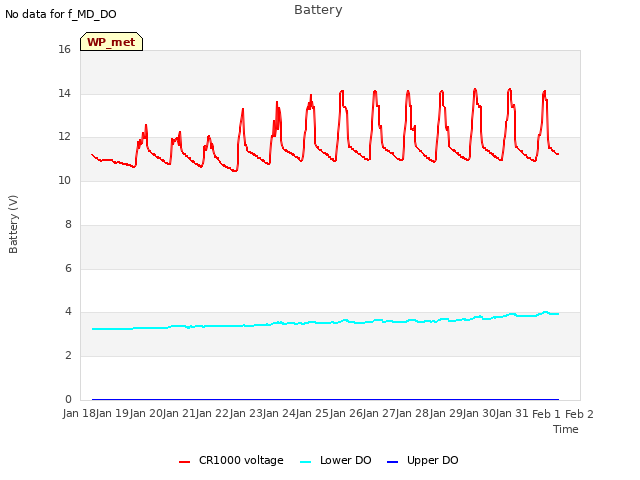
Task: Click the Jan 22 x-axis tick label
Action: (212, 413)
